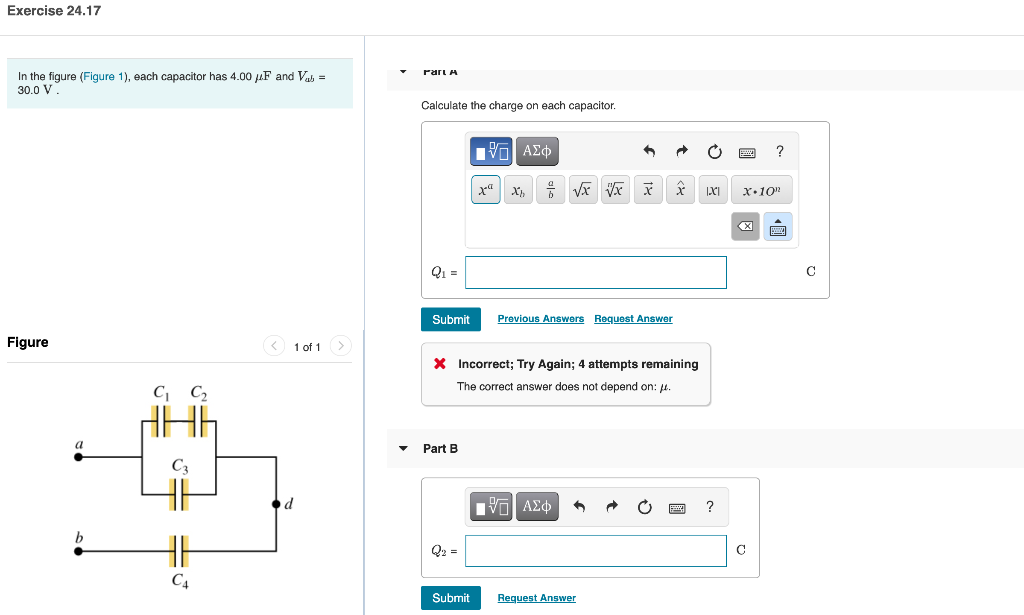The width and height of the screenshot is (1024, 615).
Task: Open help for Part A editor
Action: point(780,151)
